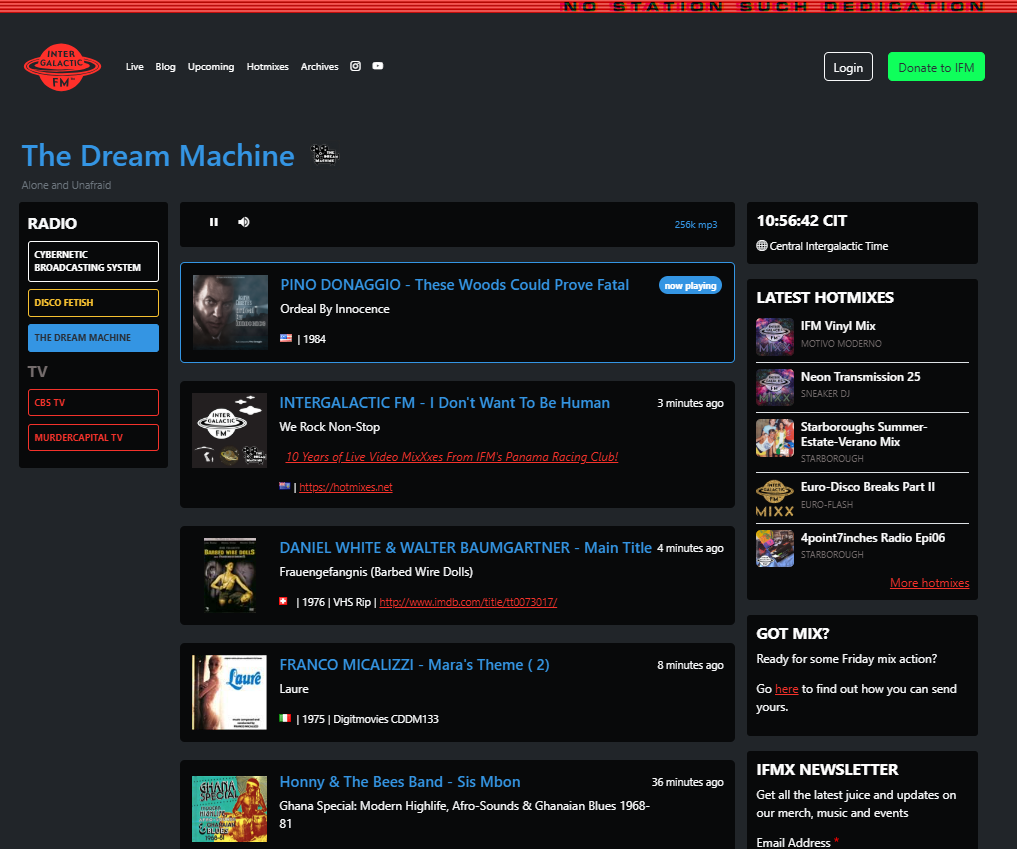
Task: Mute audio using the speaker icon
Action: [x=243, y=222]
